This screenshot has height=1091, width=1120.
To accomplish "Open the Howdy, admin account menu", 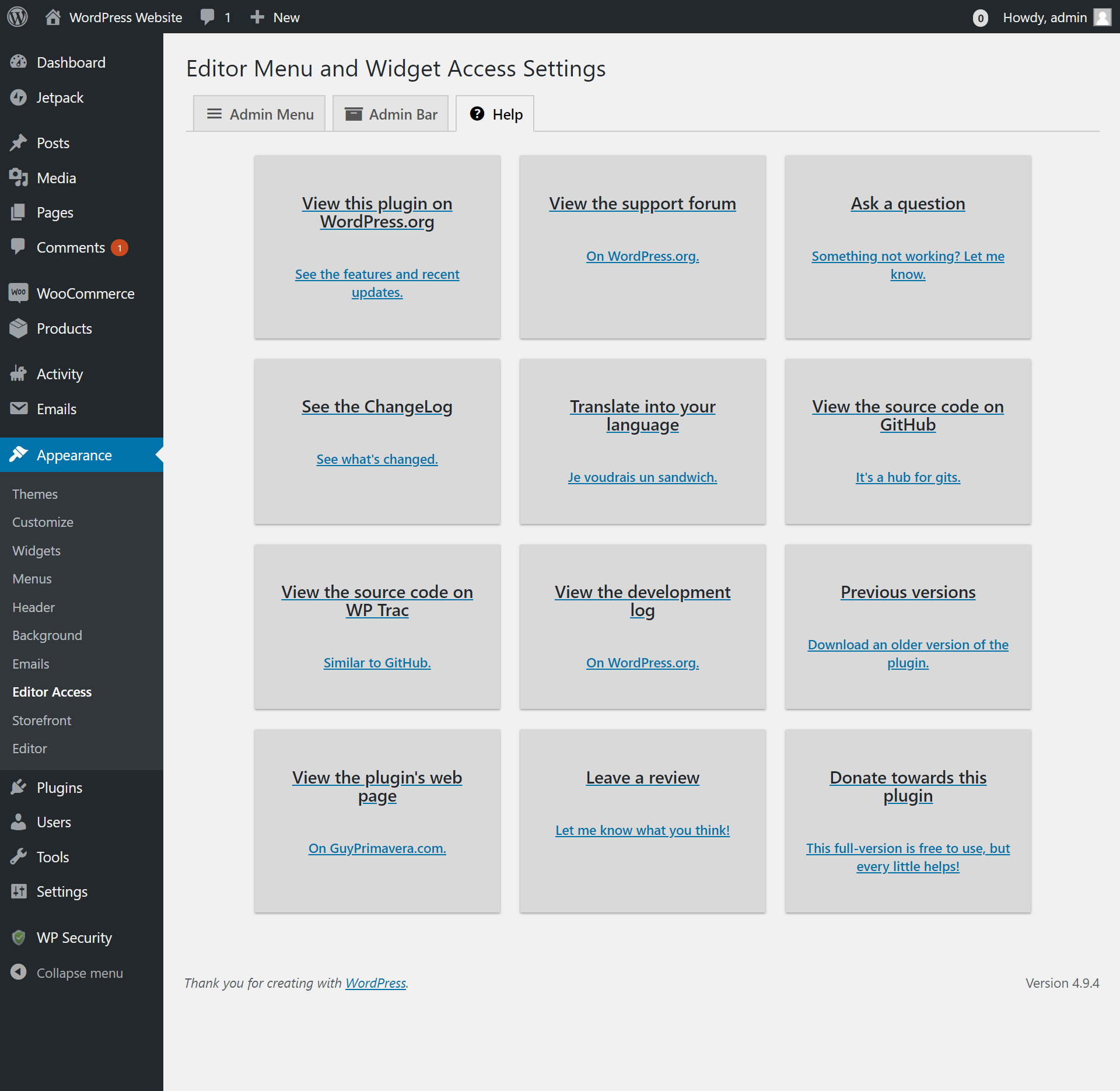I will pyautogui.click(x=1044, y=17).
